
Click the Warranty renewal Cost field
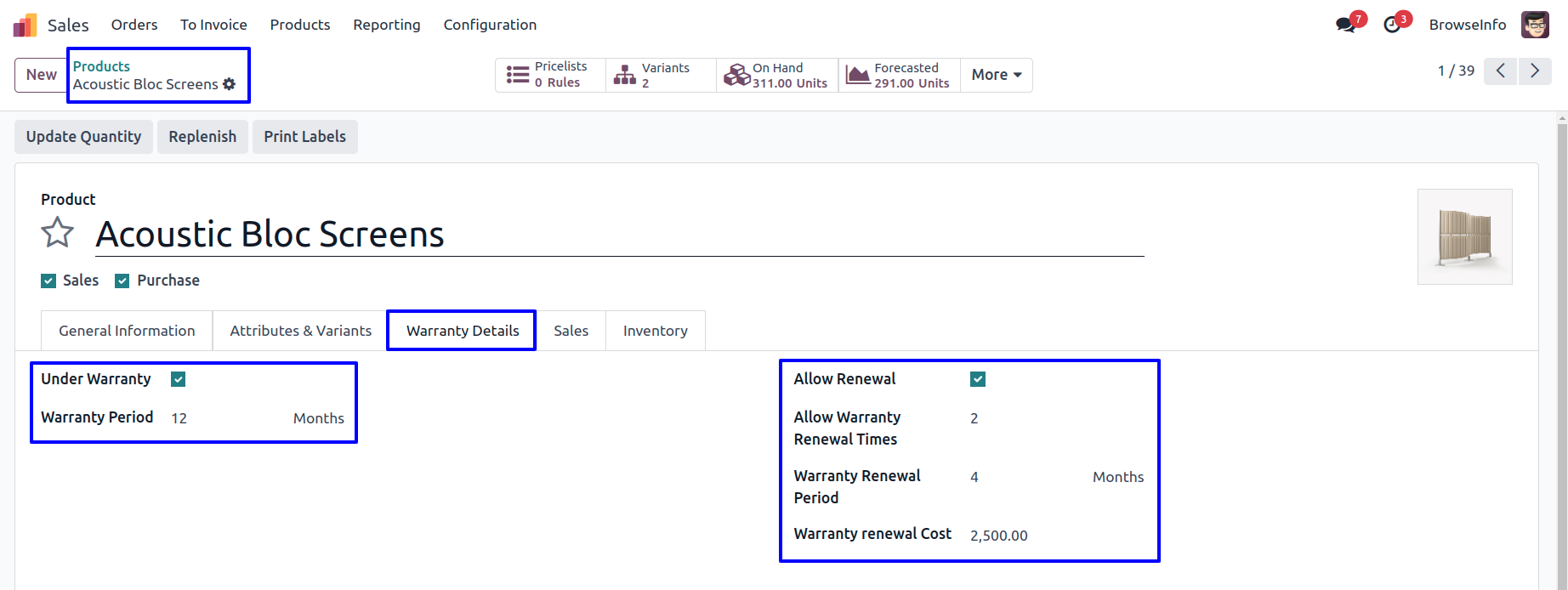(1054, 536)
